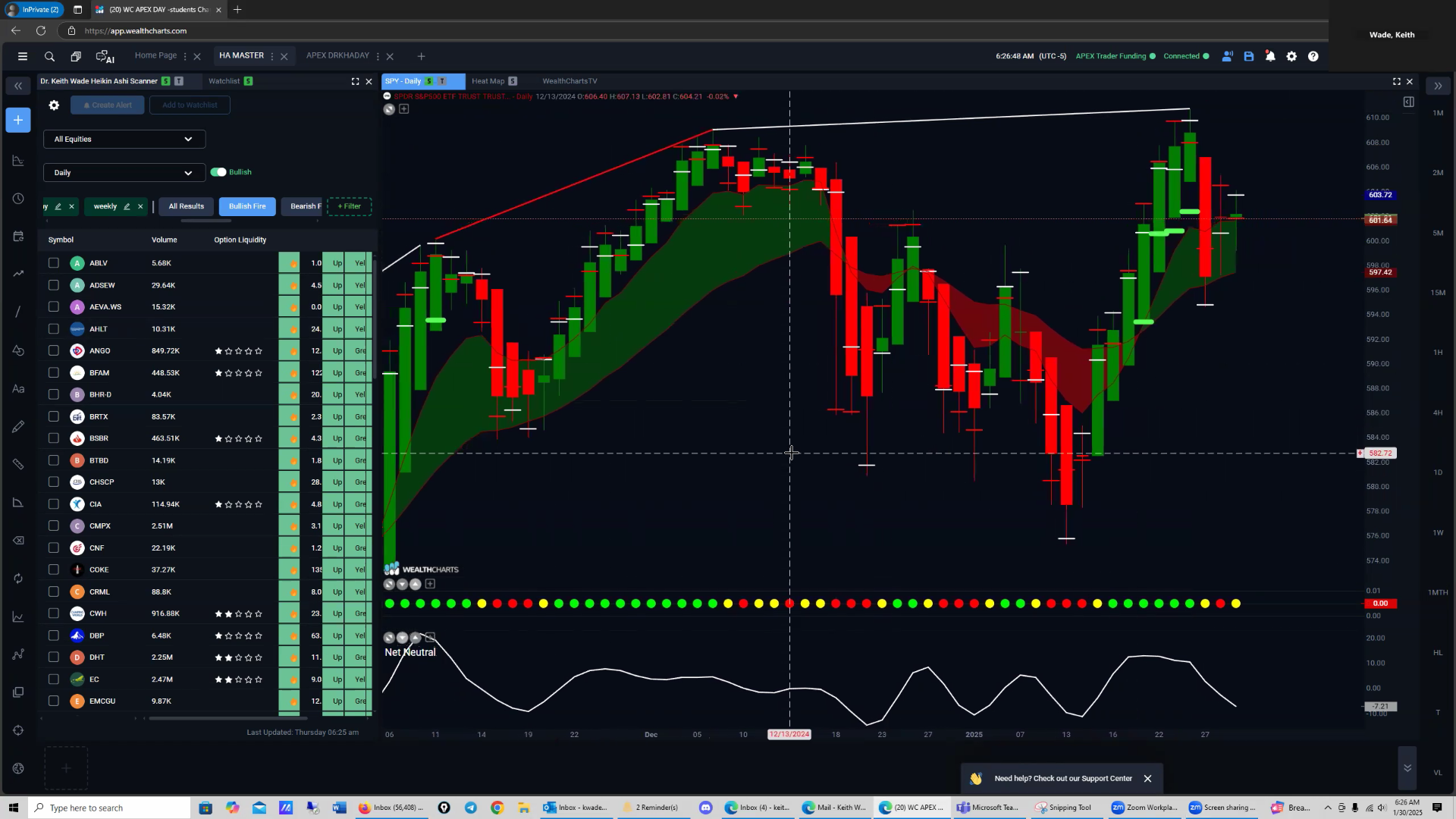Image resolution: width=1456 pixels, height=819 pixels.
Task: Check the ABLV row checkbox
Action: coord(53,263)
